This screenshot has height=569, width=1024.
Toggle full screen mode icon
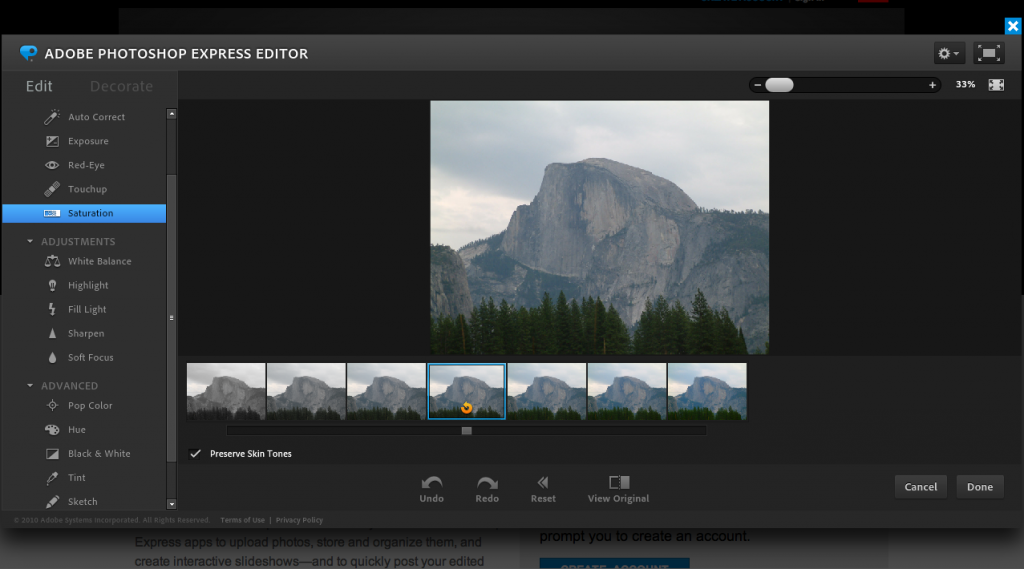989,54
